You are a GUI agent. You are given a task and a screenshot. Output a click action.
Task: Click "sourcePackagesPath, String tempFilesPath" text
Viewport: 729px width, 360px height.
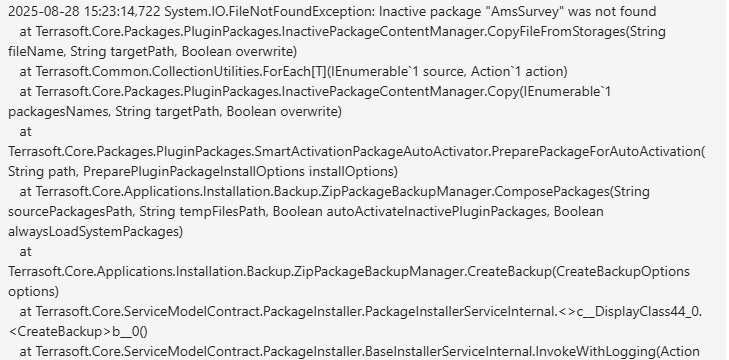point(139,212)
